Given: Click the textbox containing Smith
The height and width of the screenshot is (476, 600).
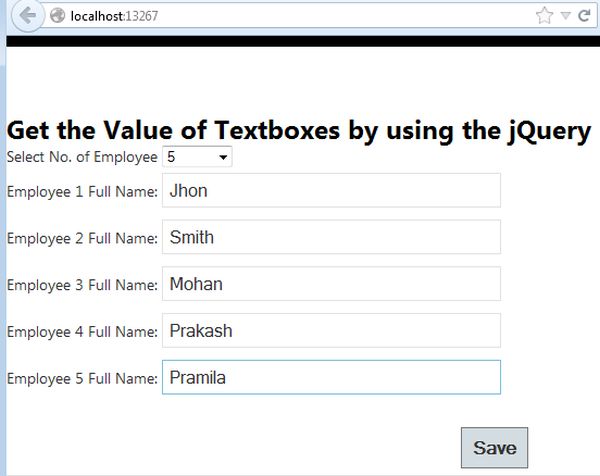Looking at the screenshot, I should point(331,238).
